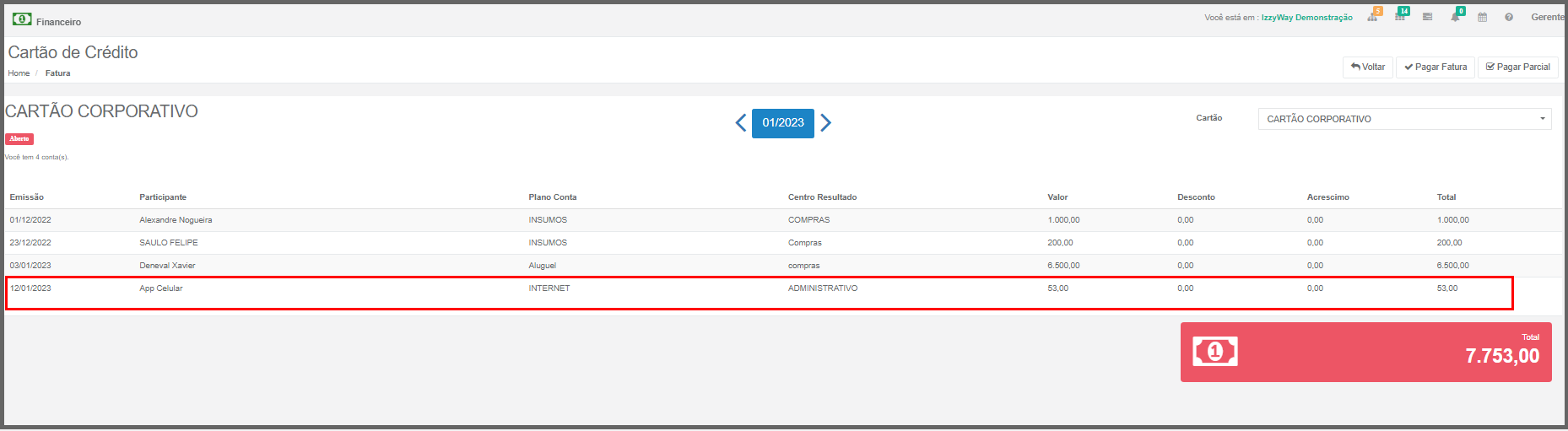1568x431 pixels.
Task: Click the money bill icon in Total card
Action: (1215, 351)
